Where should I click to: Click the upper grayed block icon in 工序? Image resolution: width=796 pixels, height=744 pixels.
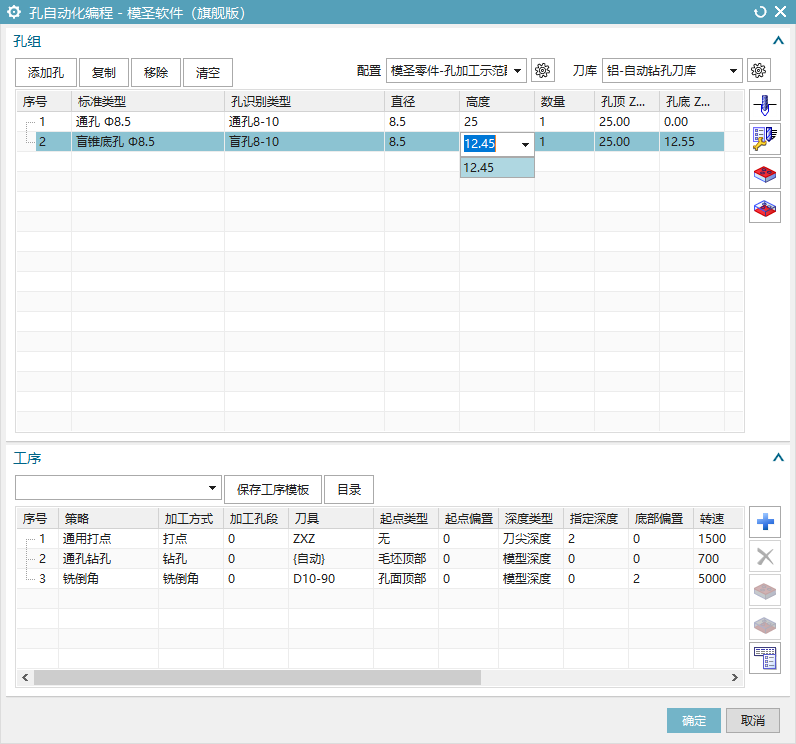tap(765, 590)
